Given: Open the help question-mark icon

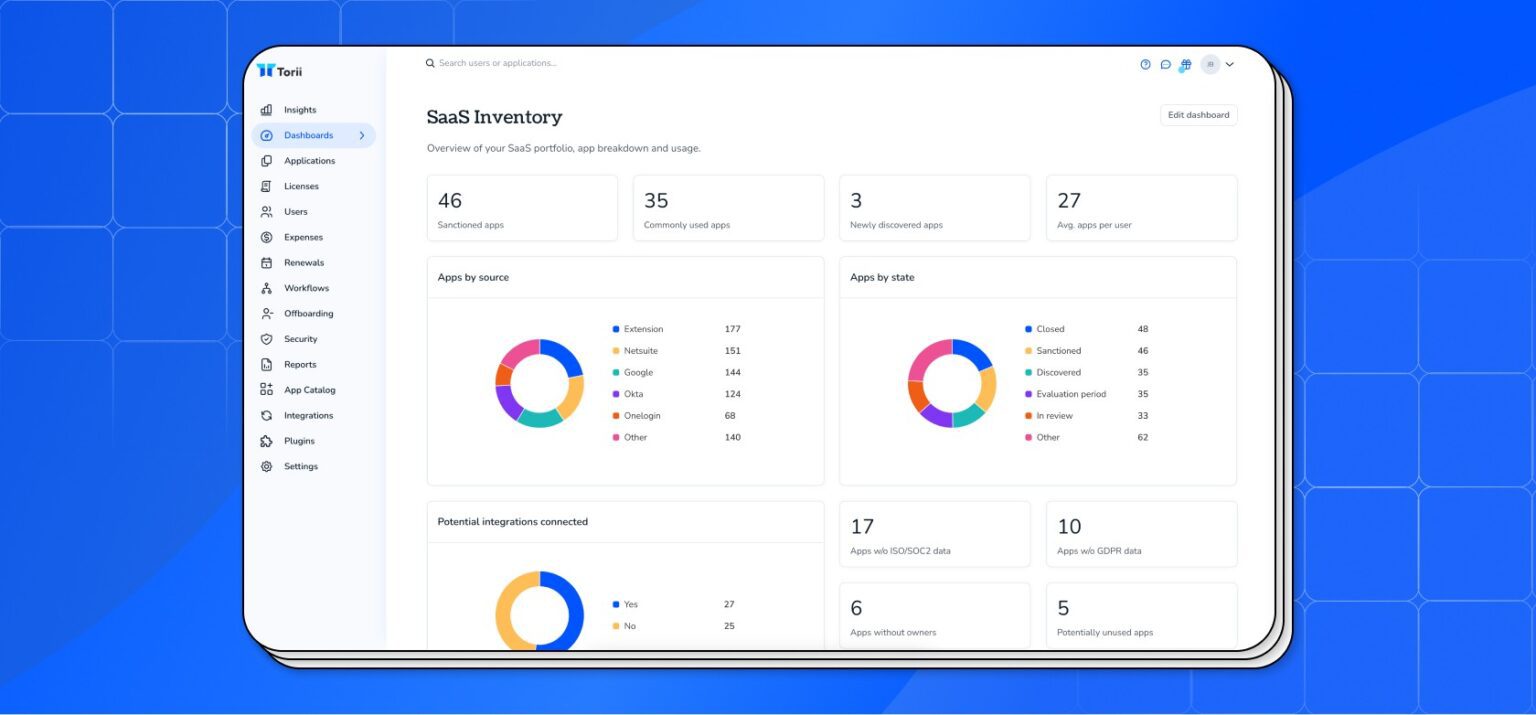Looking at the screenshot, I should [x=1144, y=64].
